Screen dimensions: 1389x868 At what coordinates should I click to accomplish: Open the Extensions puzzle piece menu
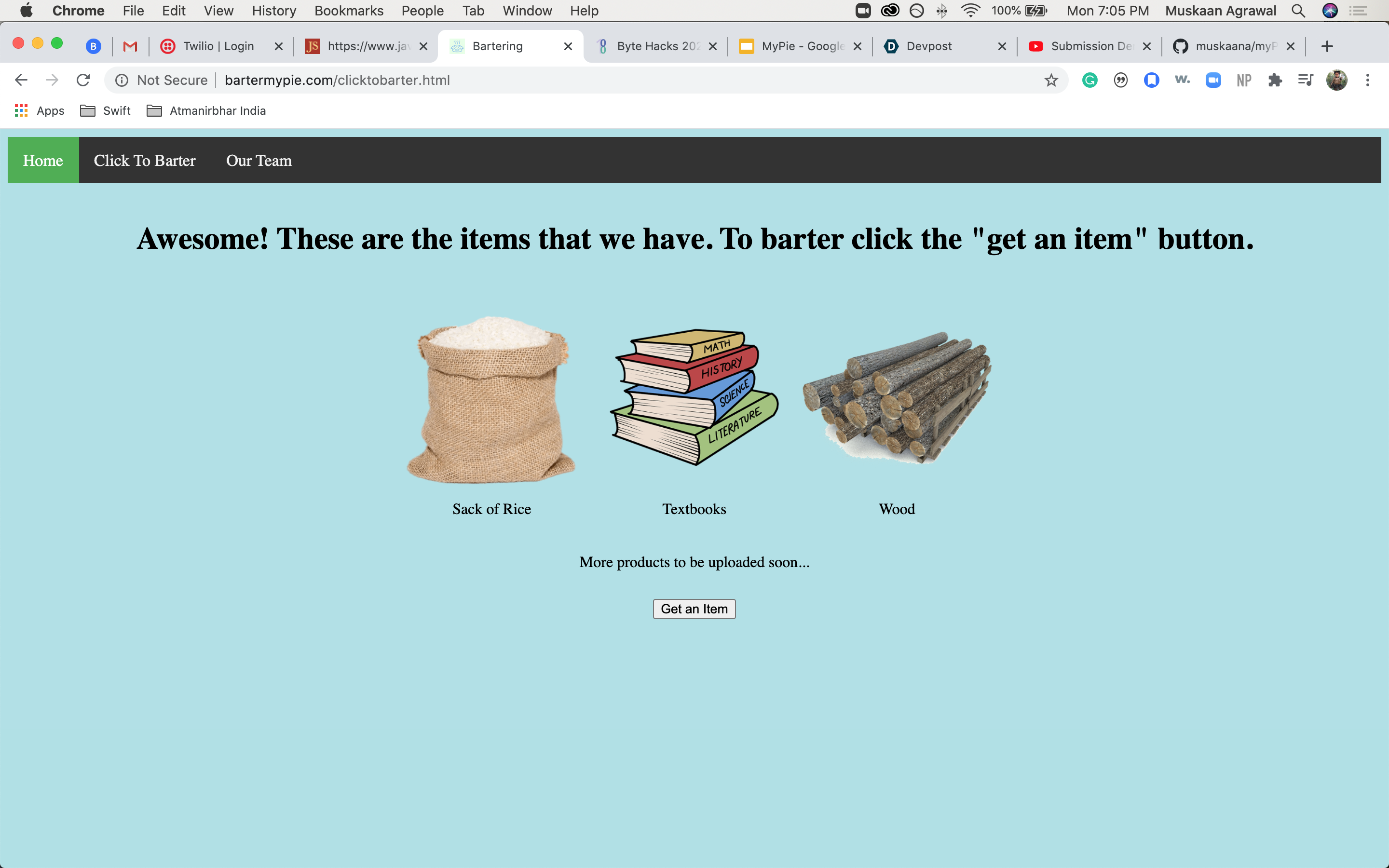pyautogui.click(x=1275, y=80)
